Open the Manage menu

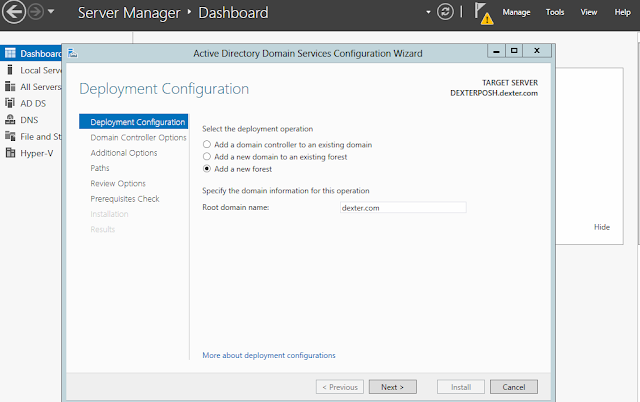[516, 12]
